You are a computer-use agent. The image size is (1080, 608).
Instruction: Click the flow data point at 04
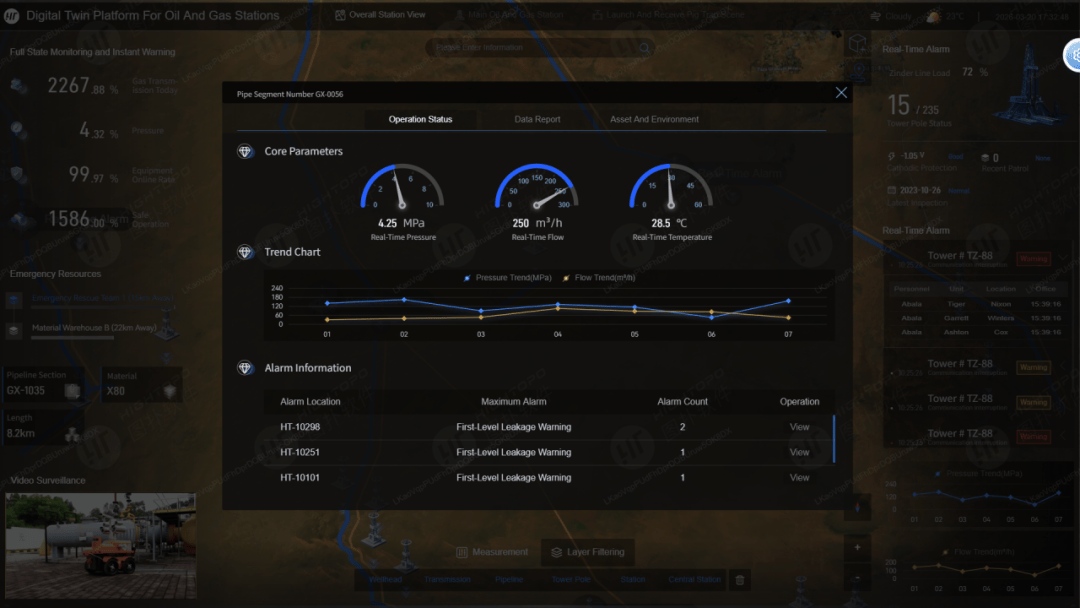click(558, 308)
